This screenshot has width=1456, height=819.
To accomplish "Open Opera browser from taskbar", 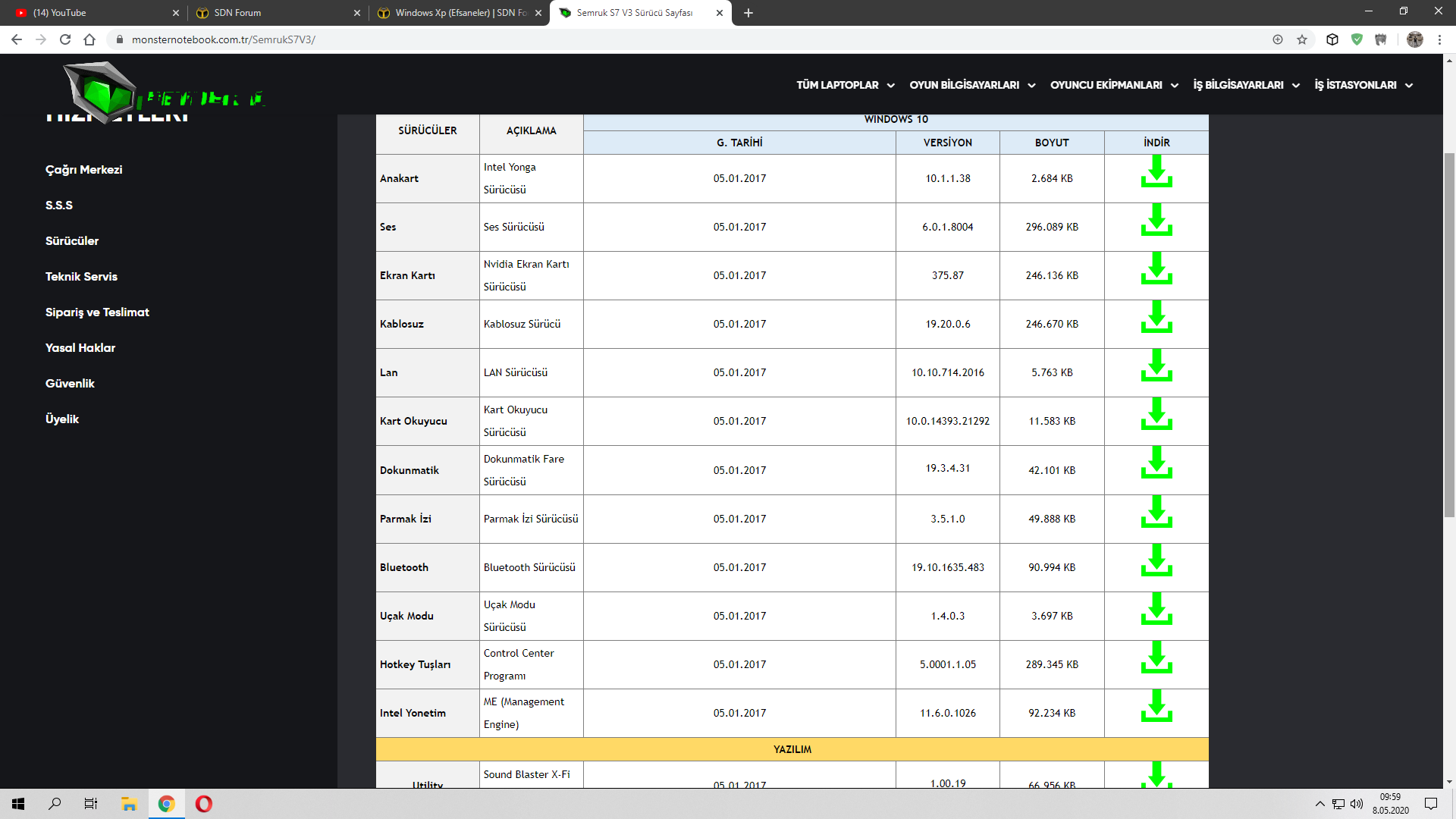I will (204, 804).
